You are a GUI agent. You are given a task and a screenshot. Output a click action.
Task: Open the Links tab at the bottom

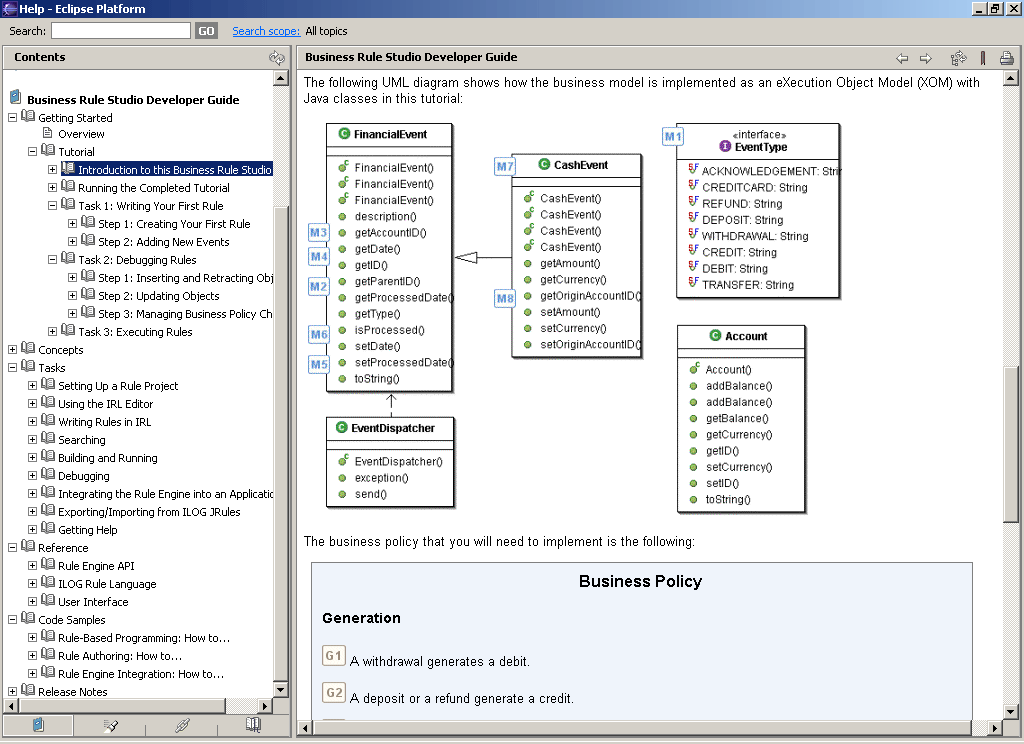182,724
